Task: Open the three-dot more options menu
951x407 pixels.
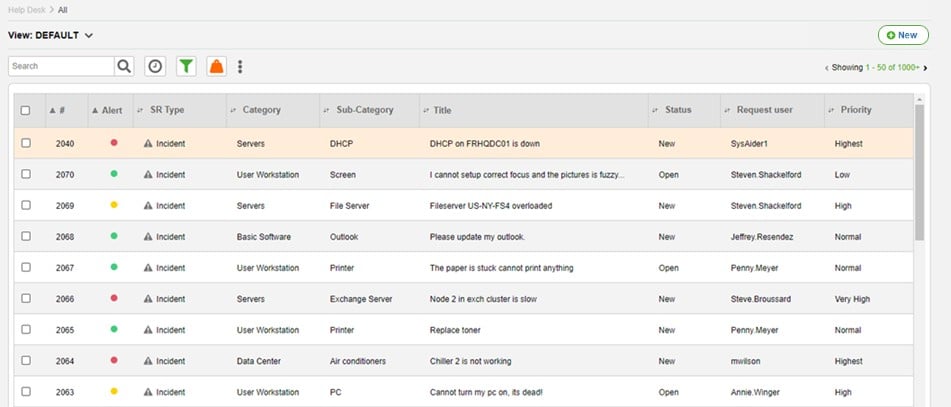Action: tap(240, 66)
